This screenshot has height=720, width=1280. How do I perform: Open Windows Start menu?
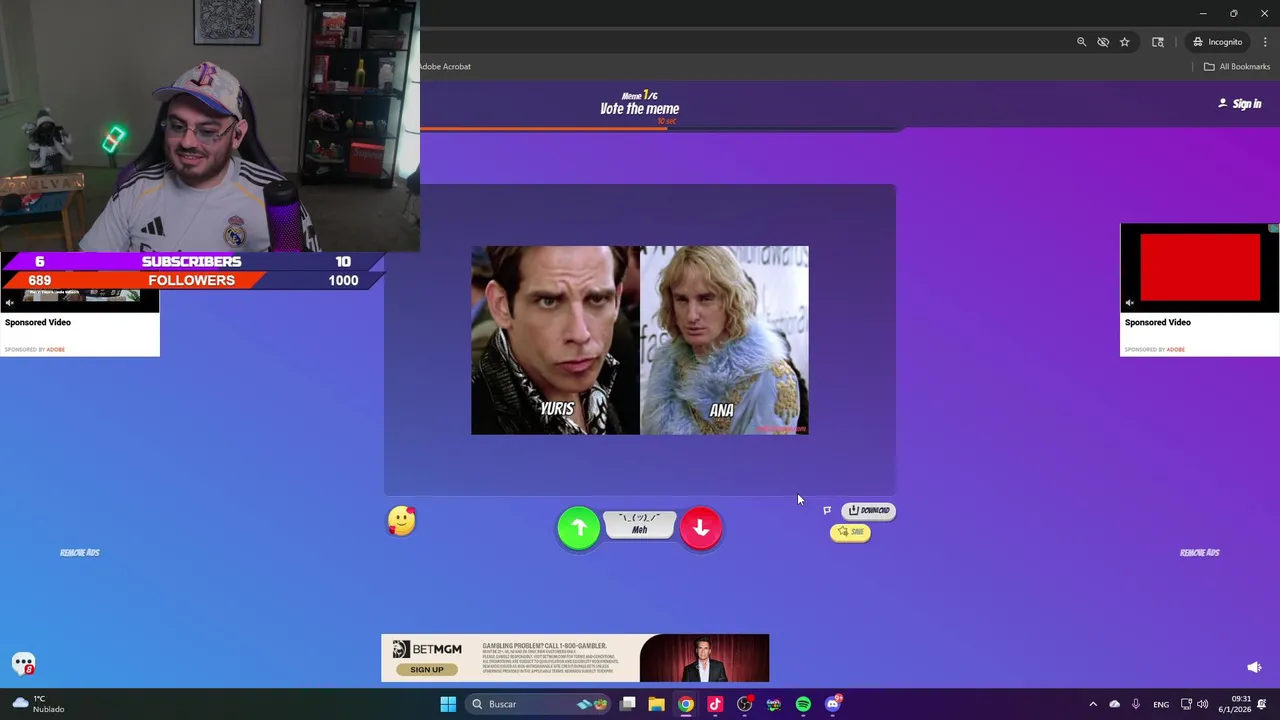pos(448,704)
